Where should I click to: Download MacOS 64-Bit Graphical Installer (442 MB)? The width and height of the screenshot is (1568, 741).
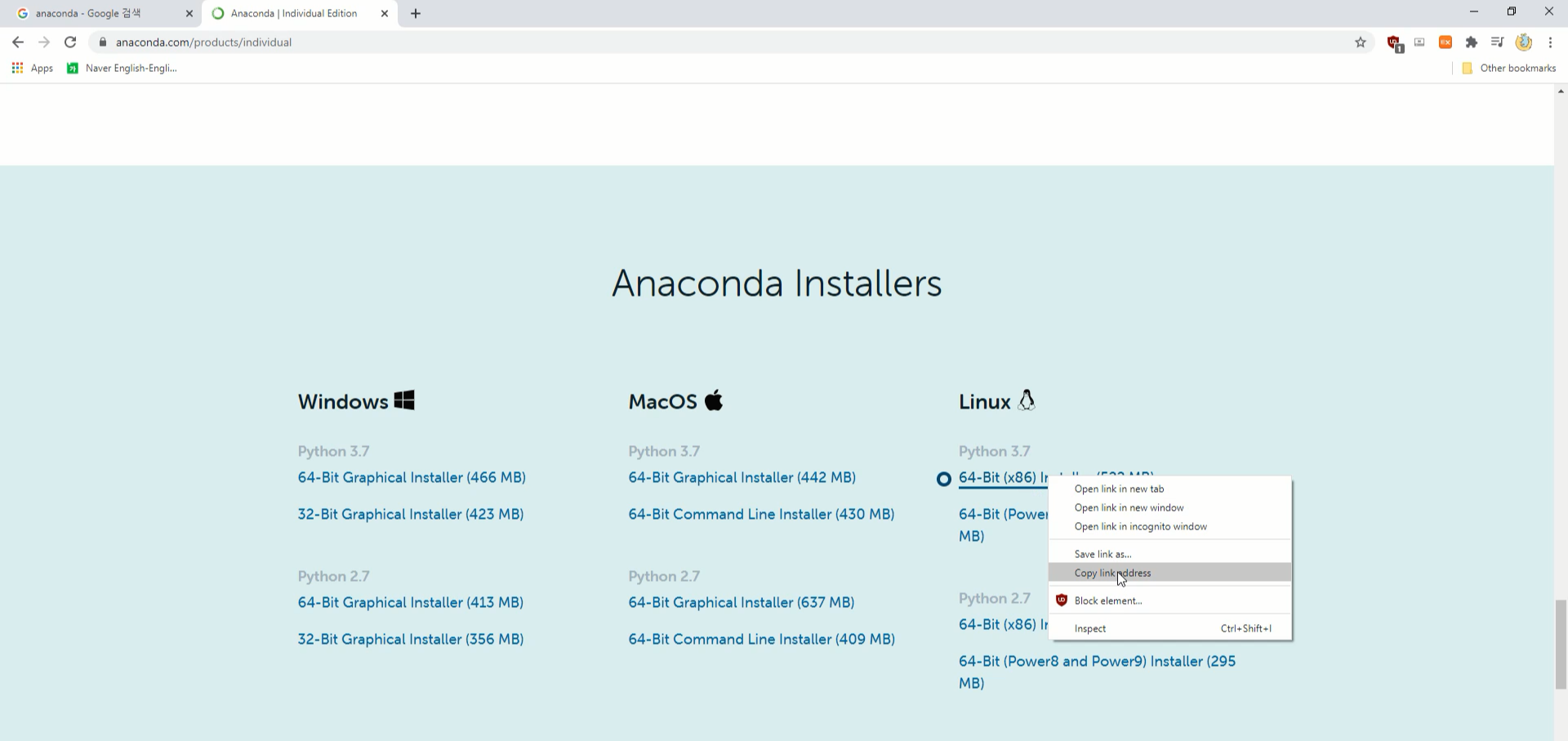[742, 477]
